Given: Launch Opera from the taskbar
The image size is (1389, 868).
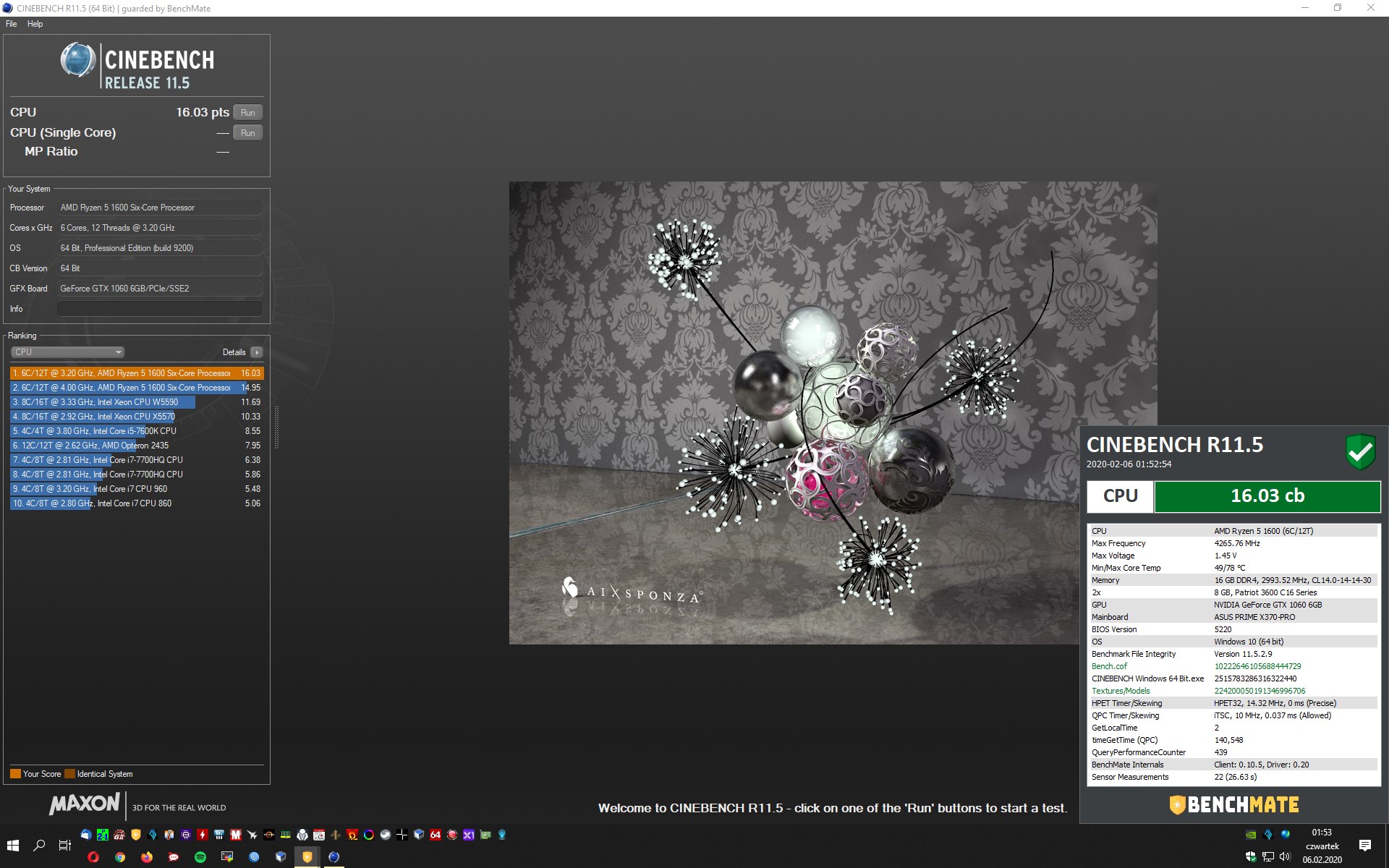Looking at the screenshot, I should tap(93, 857).
